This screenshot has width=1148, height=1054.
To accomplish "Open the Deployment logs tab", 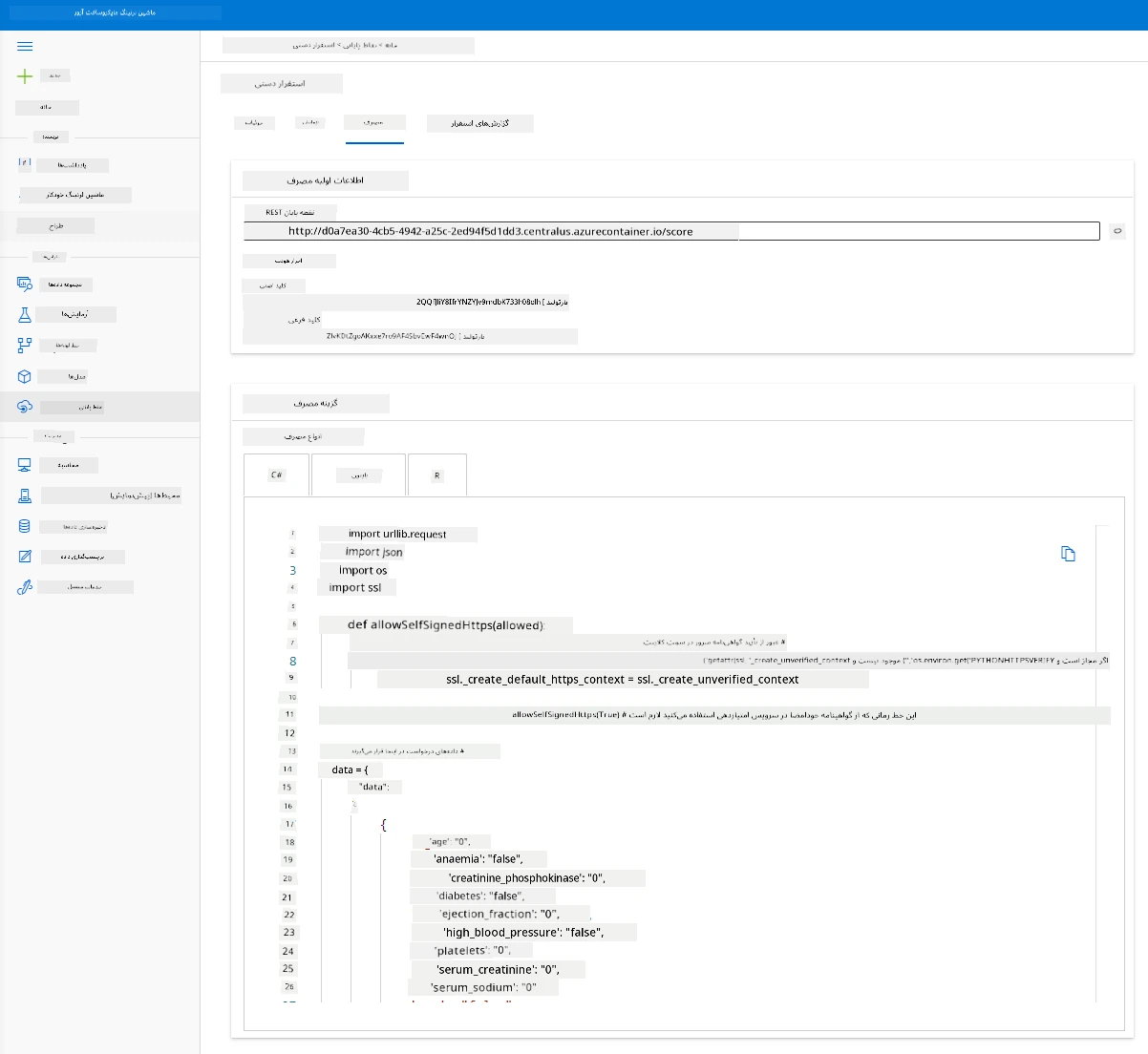I will click(480, 123).
